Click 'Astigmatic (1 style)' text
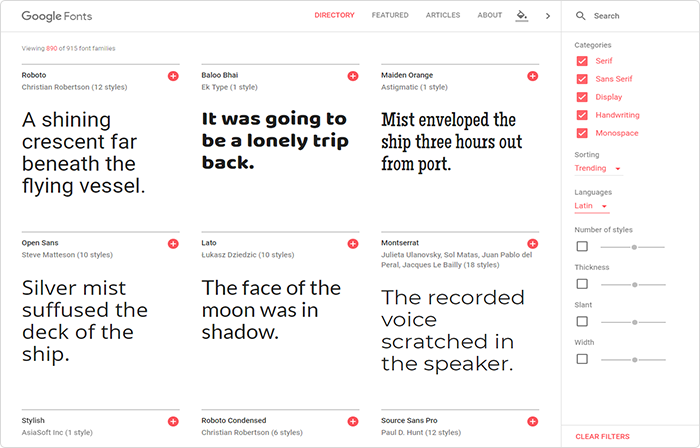This screenshot has height=448, width=700. [x=414, y=87]
